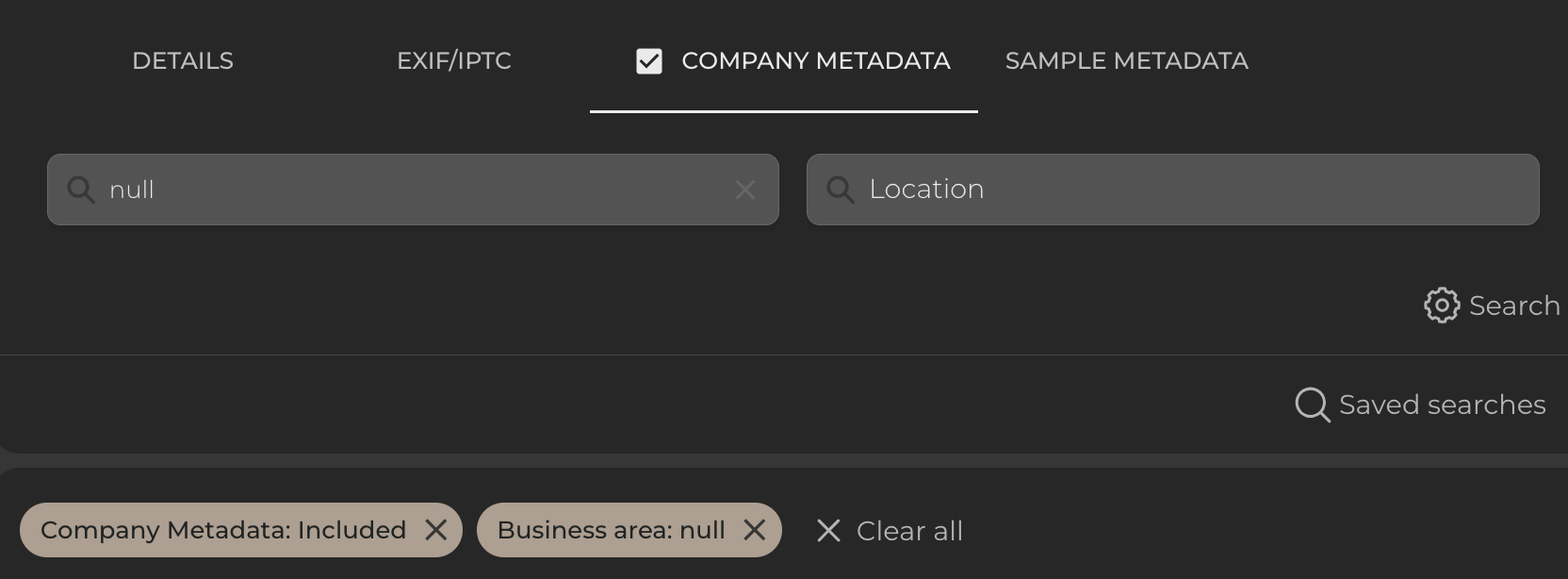Select the Business area: null chip
Image resolution: width=1568 pixels, height=579 pixels.
coord(612,530)
